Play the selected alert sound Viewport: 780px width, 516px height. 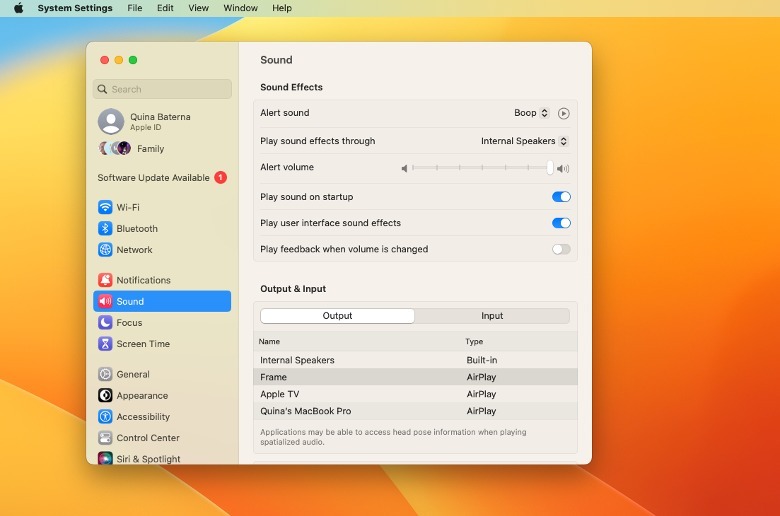[563, 114]
